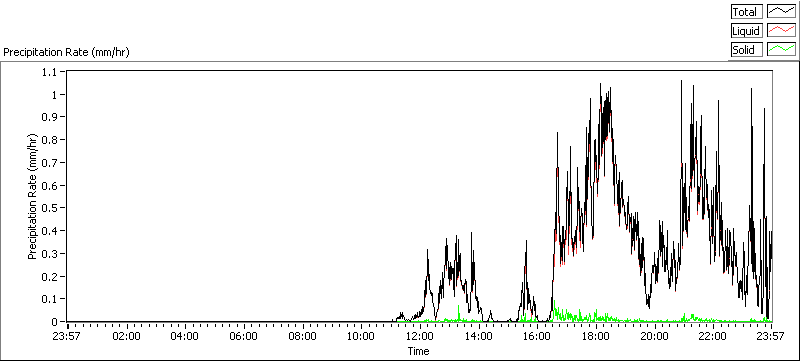Click the 08:00 time tick label
This screenshot has height=361, width=800.
303,337
